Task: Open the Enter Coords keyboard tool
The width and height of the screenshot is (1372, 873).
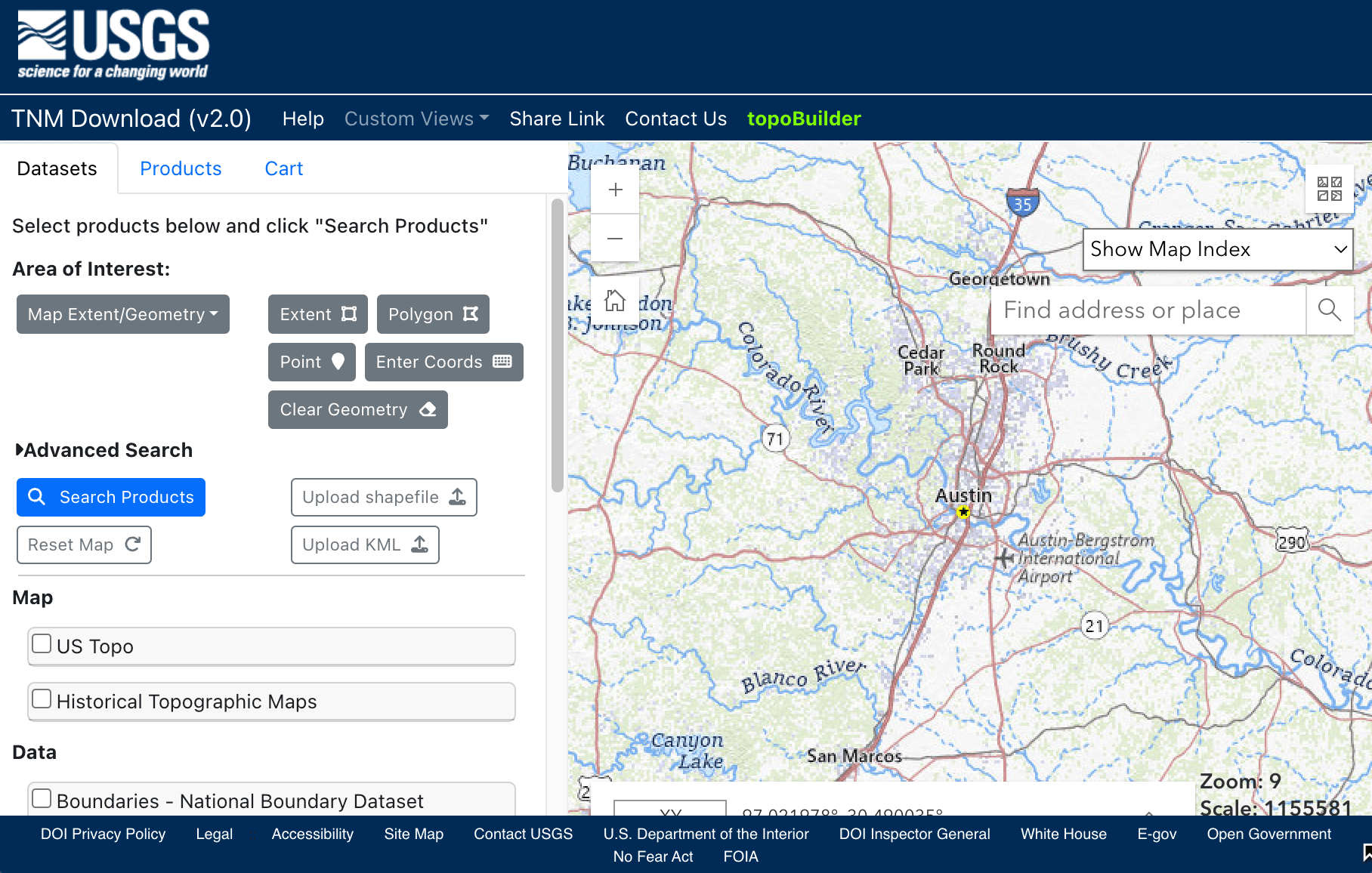Action: point(443,362)
